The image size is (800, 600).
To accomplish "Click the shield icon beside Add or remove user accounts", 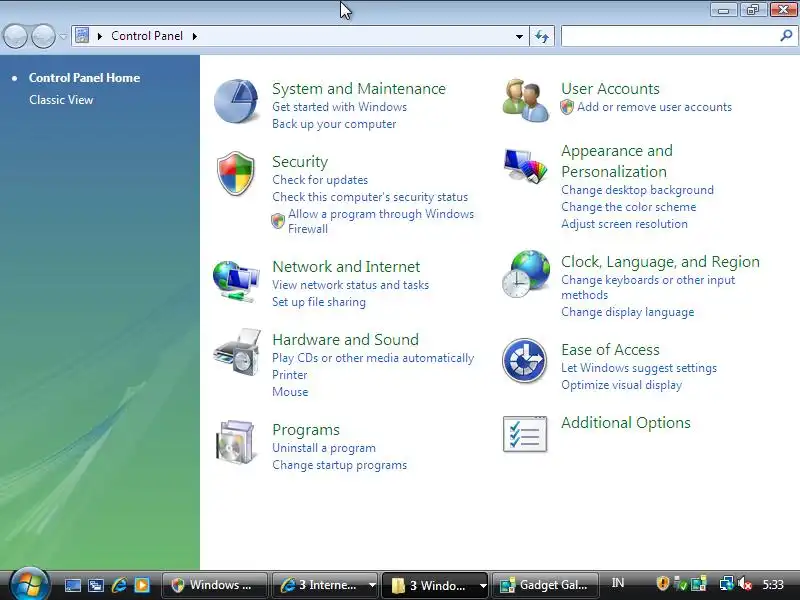I will (x=567, y=107).
